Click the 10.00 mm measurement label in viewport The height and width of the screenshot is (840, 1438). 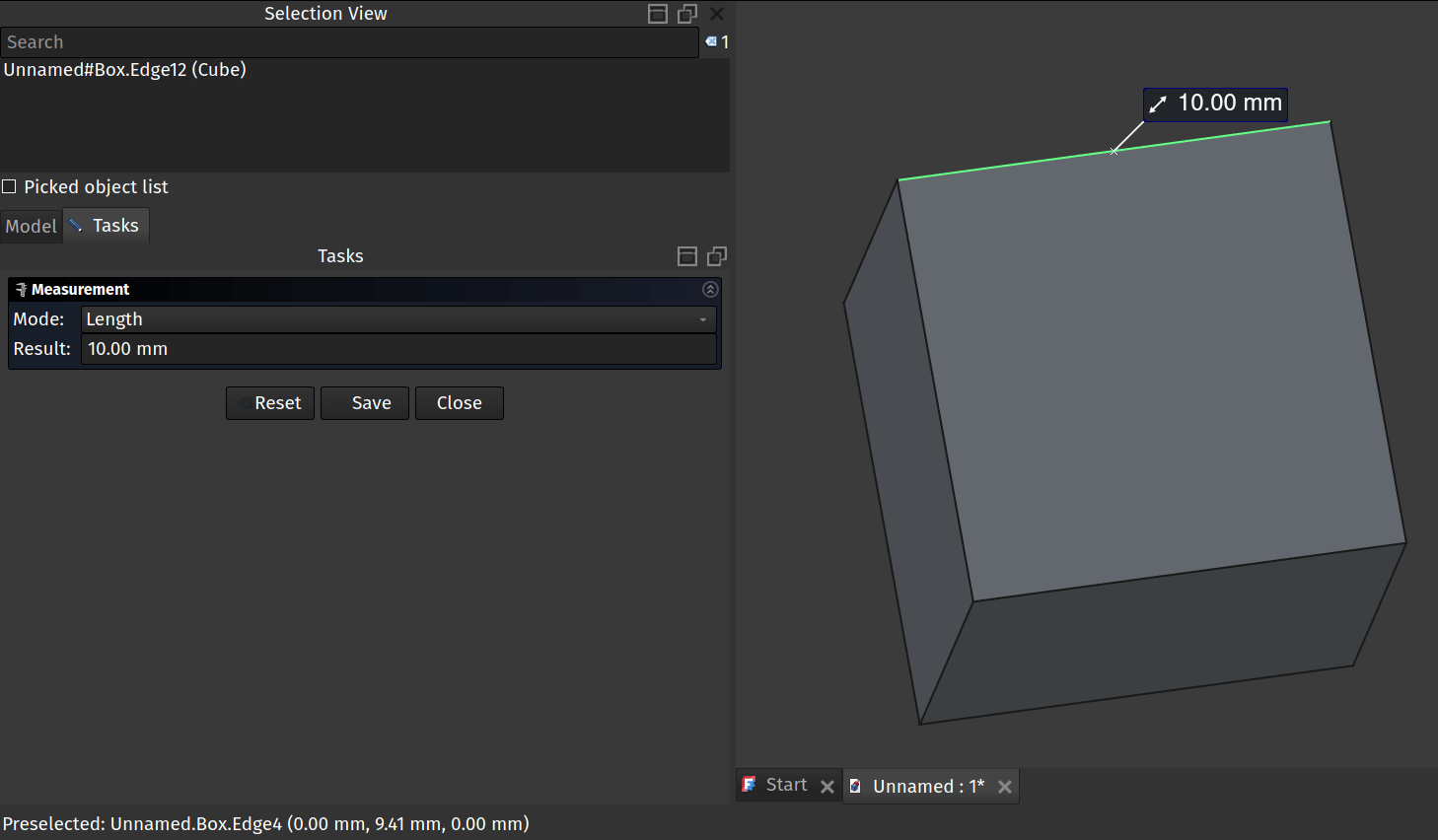point(1216,104)
